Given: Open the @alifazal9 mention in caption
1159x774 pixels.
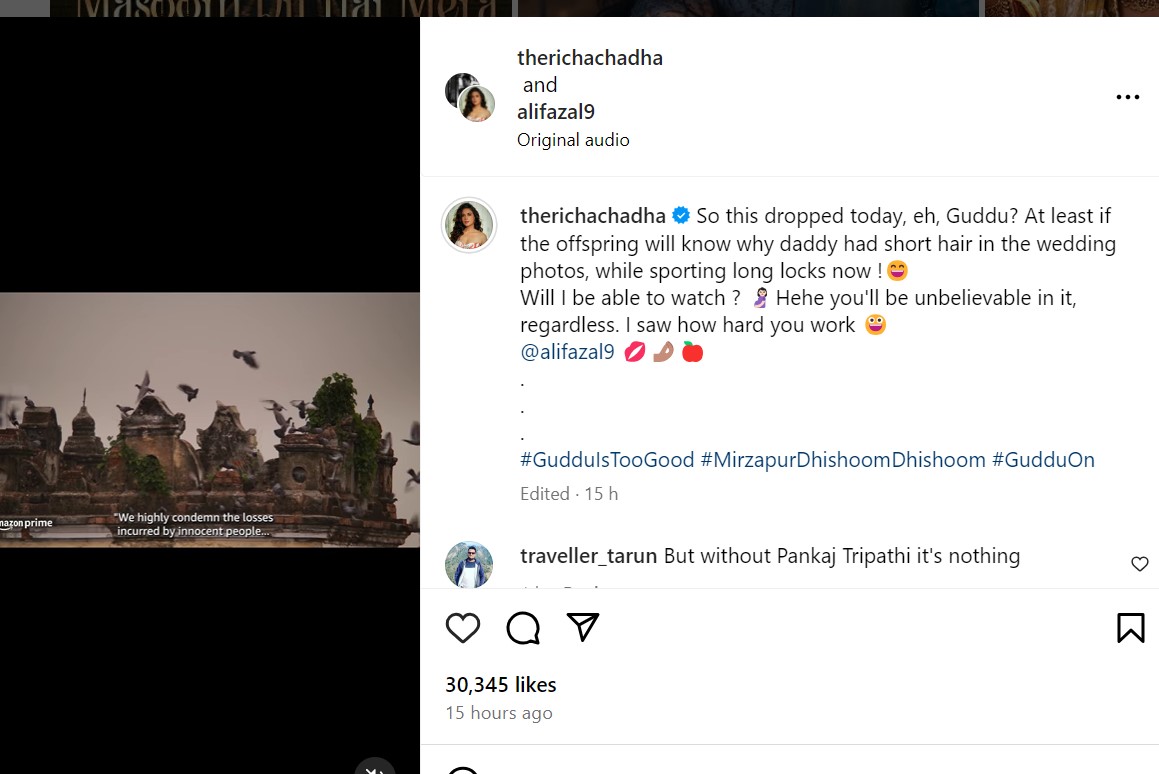Looking at the screenshot, I should click(x=567, y=352).
